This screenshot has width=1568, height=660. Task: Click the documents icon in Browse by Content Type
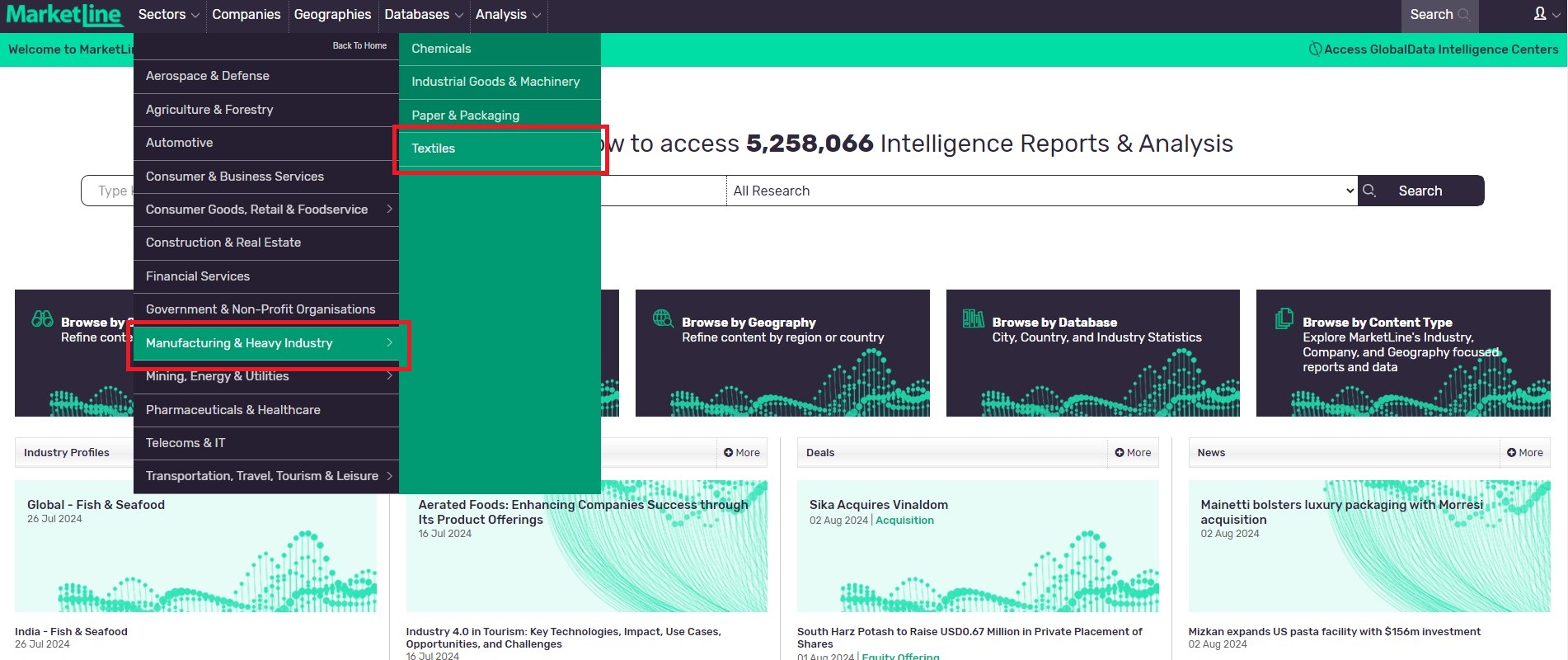tap(1284, 318)
